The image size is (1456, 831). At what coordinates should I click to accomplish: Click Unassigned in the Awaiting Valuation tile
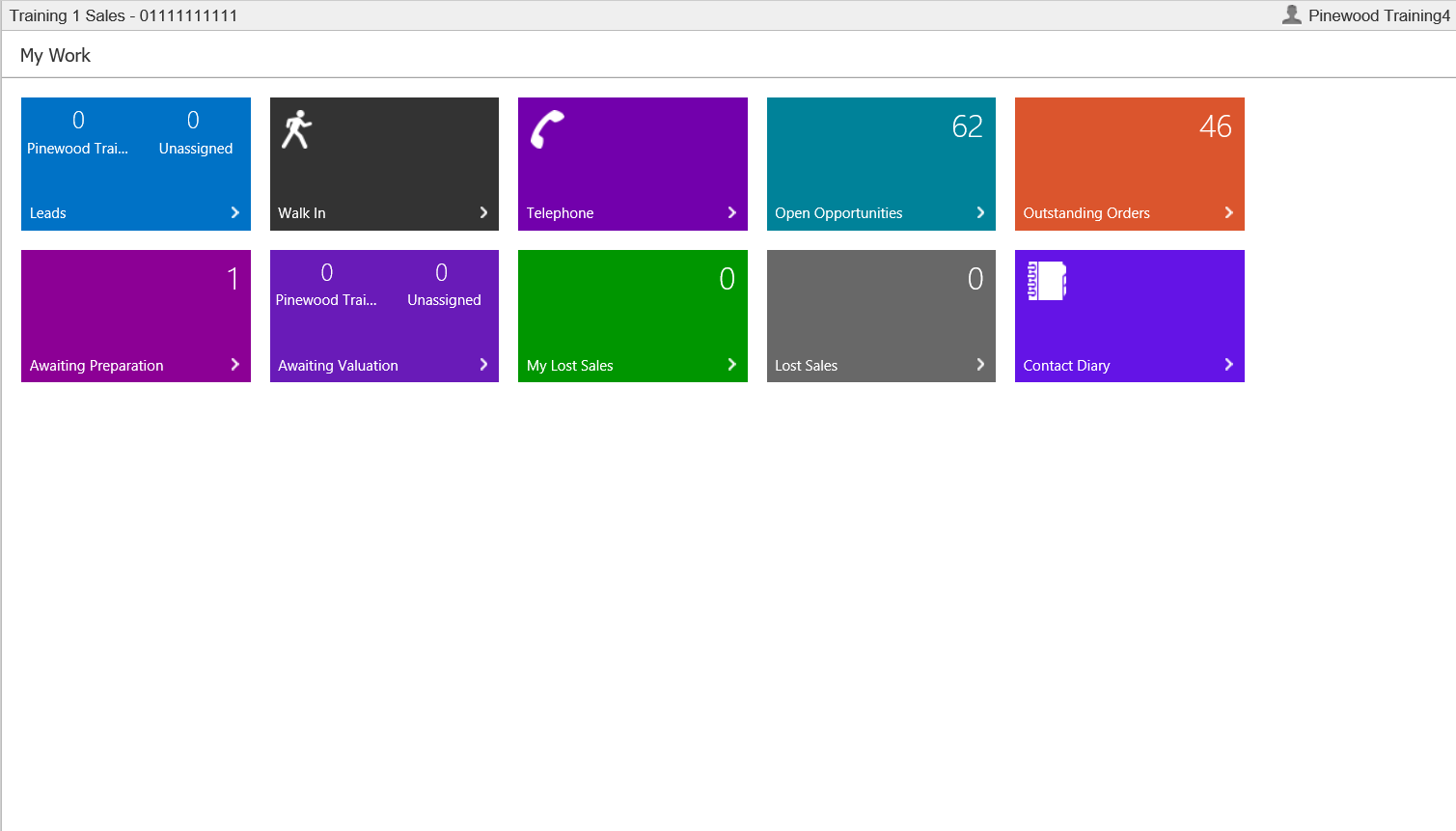click(444, 300)
